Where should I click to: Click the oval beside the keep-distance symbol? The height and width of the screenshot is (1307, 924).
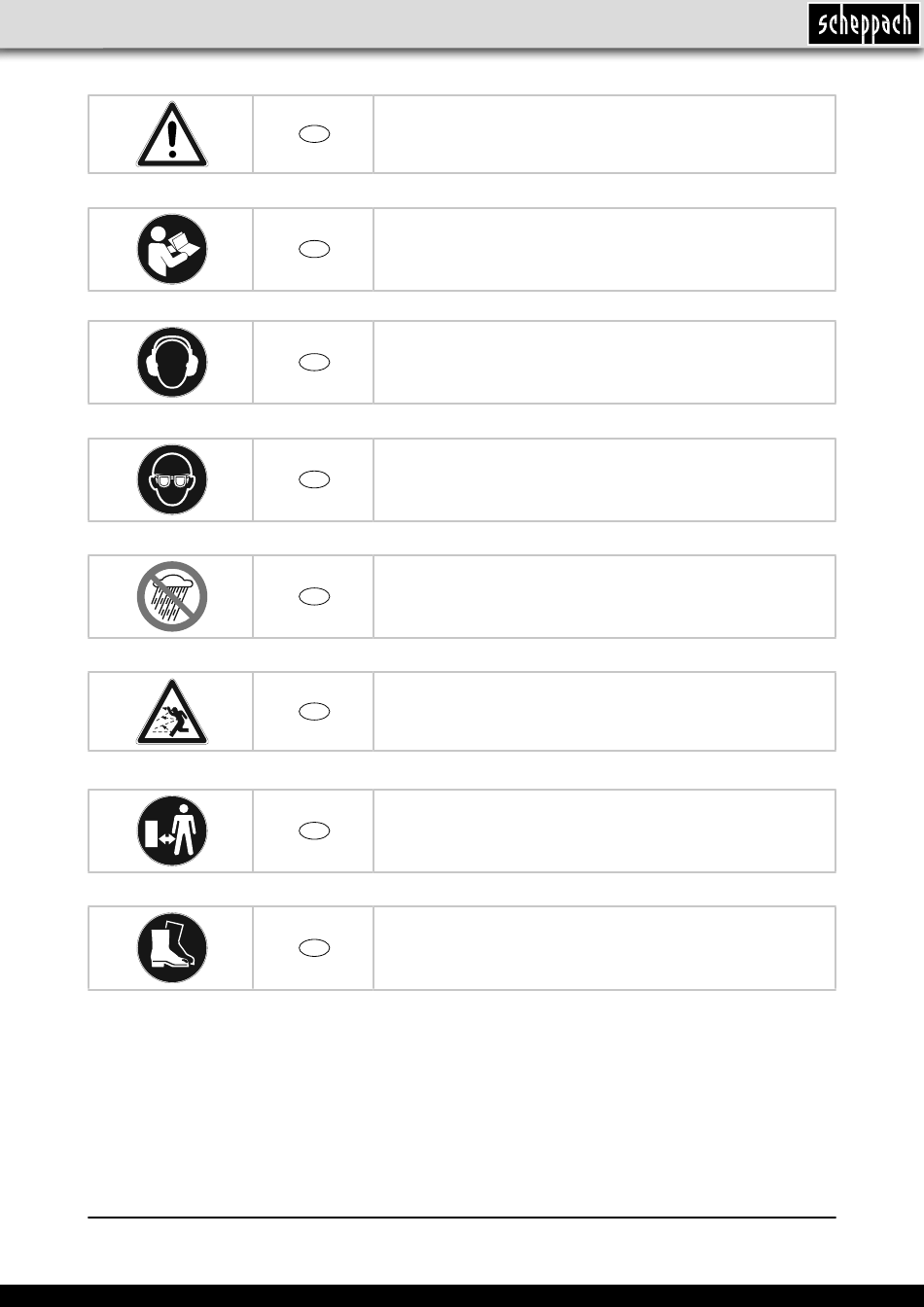(314, 830)
